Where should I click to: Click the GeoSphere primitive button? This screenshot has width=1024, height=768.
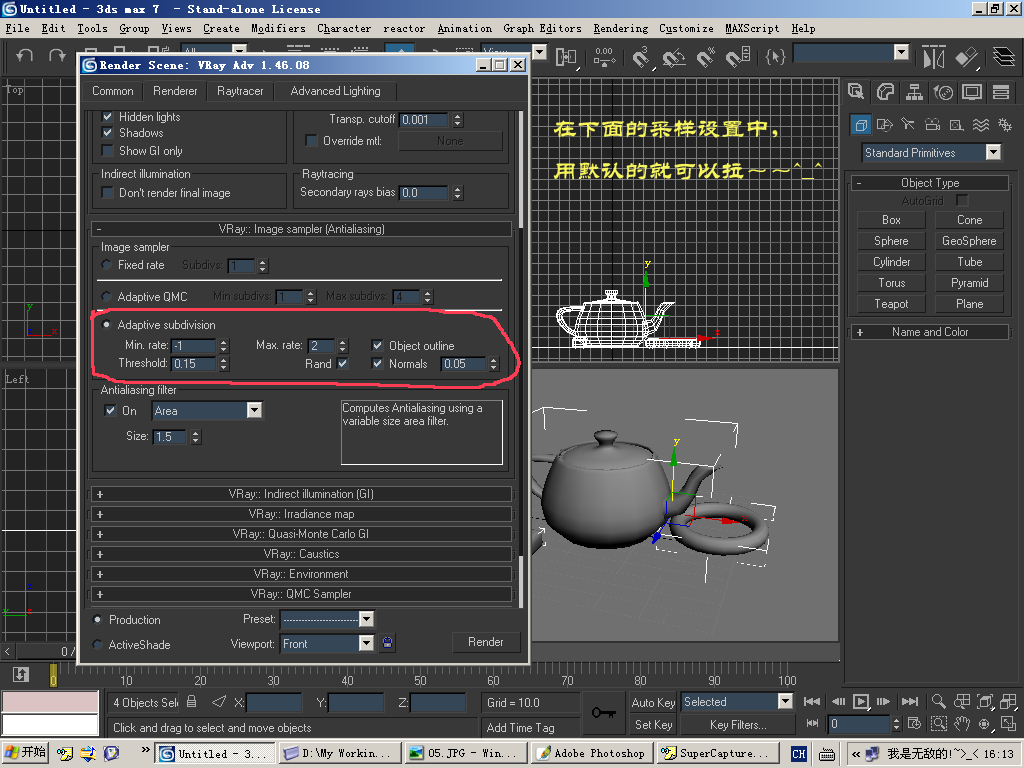pos(969,241)
